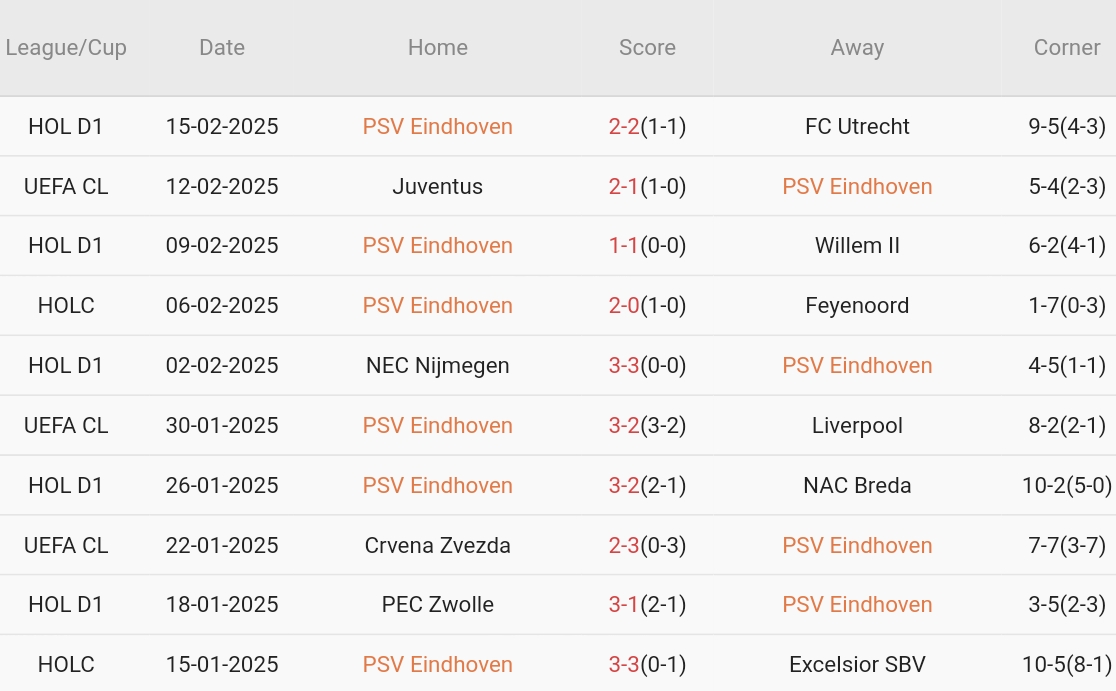
Task: Click UEFA CL label on 22-01-2025 row
Action: pos(65,546)
